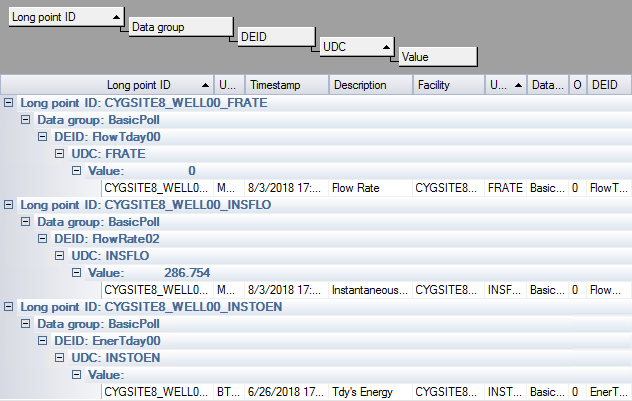The width and height of the screenshot is (632, 401).
Task: Sort by the Description column header
Action: pos(371,85)
